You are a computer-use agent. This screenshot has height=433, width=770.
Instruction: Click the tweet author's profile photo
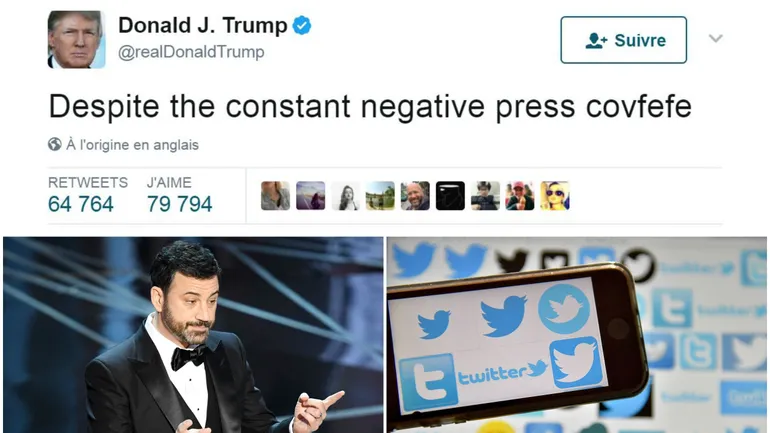pyautogui.click(x=76, y=39)
